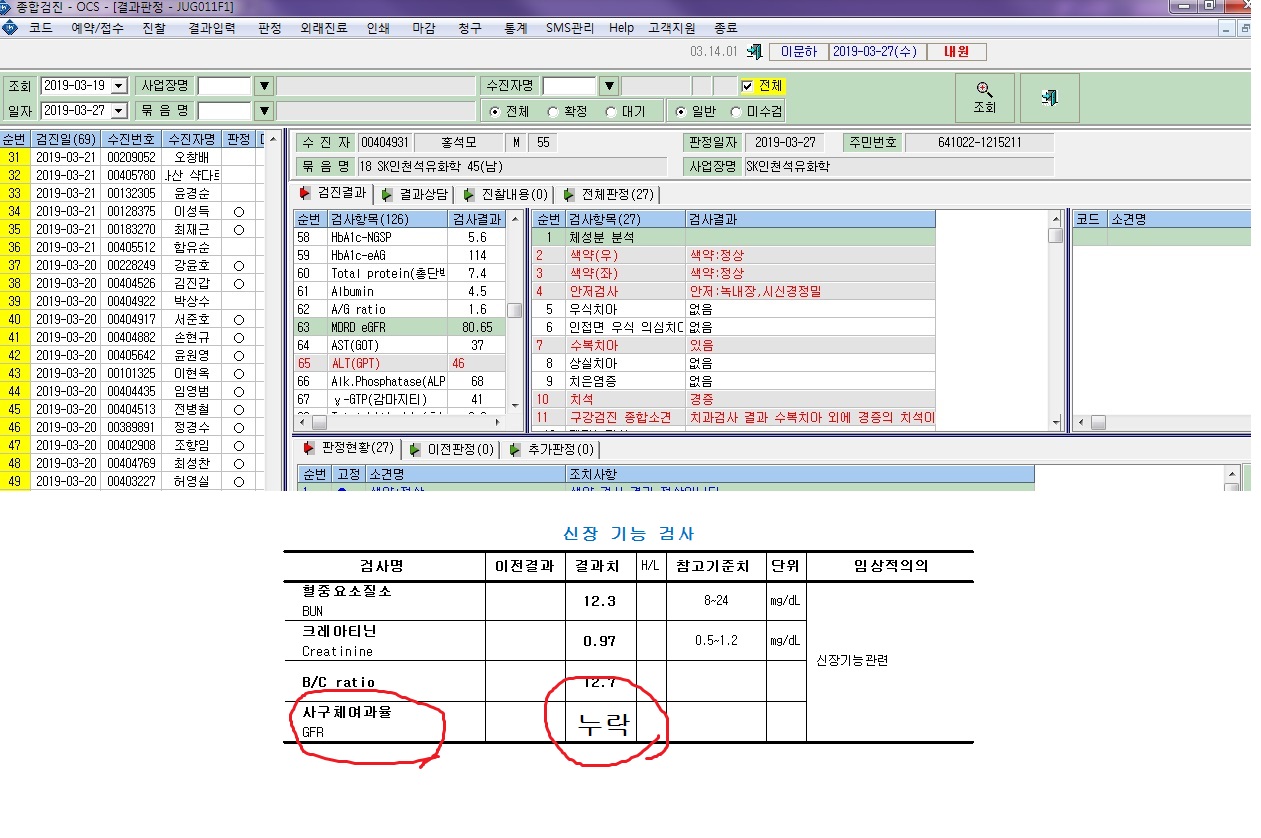Select the 확정 radio button
Viewport: 1261px width, 838px height.
tap(553, 111)
